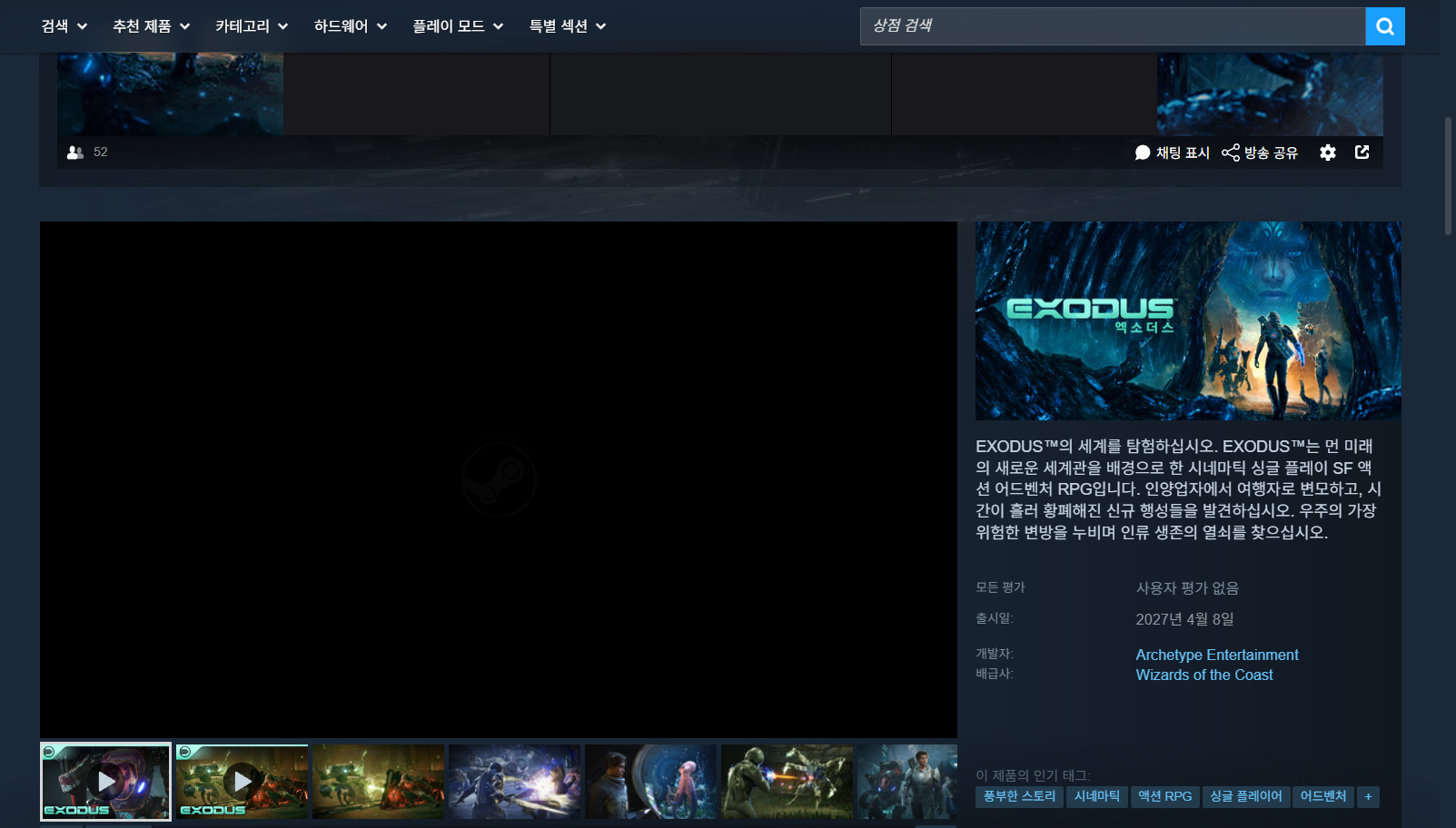Expand the 추천 제품 dropdown menu
Screen dimensions: 1456x828
[151, 26]
